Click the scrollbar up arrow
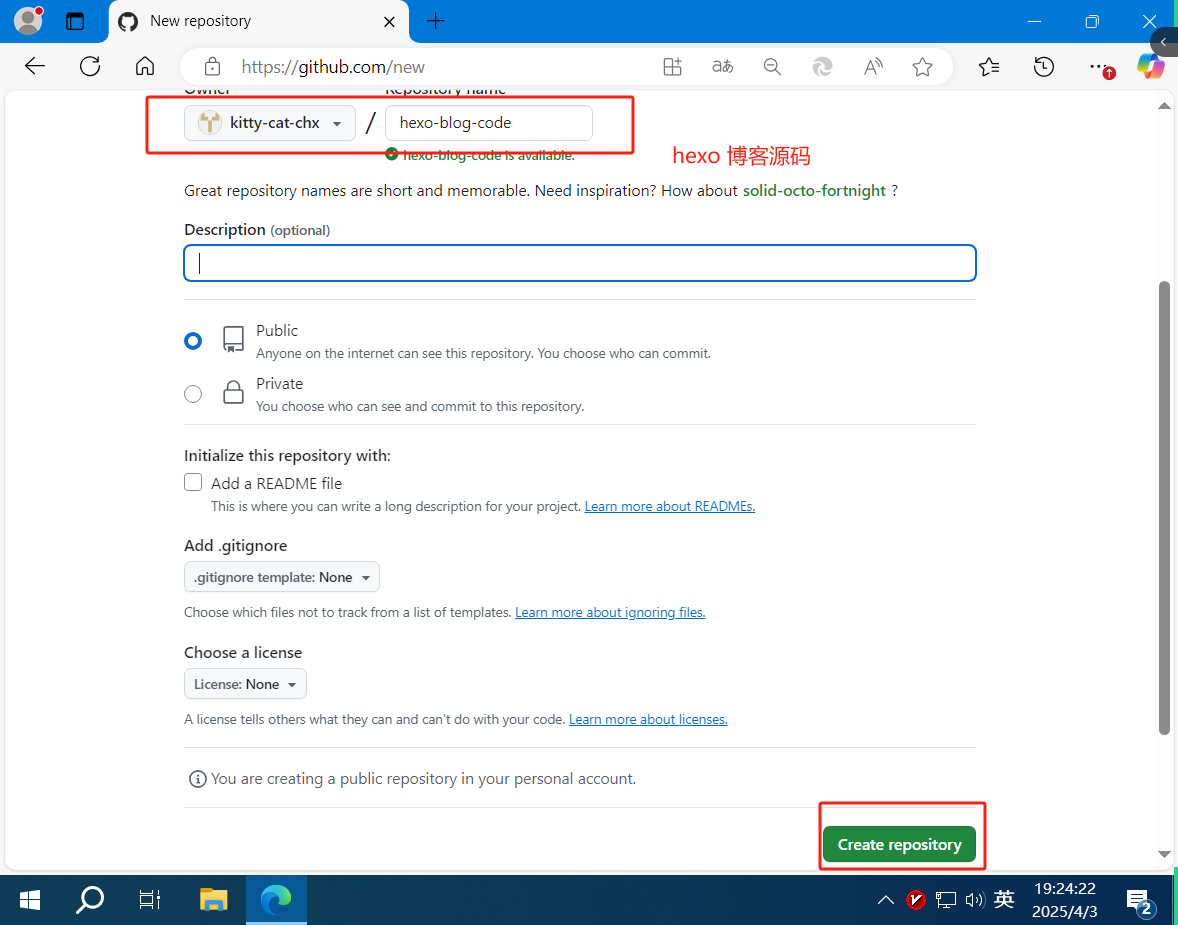 click(x=1164, y=106)
